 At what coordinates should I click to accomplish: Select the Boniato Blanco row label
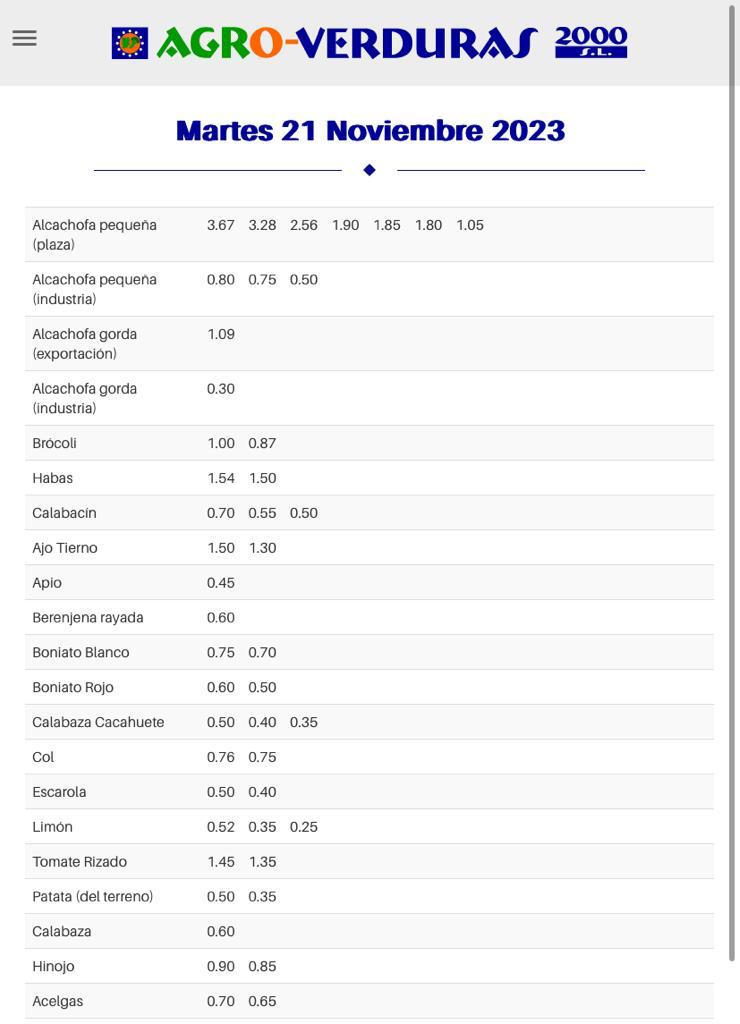coord(81,652)
